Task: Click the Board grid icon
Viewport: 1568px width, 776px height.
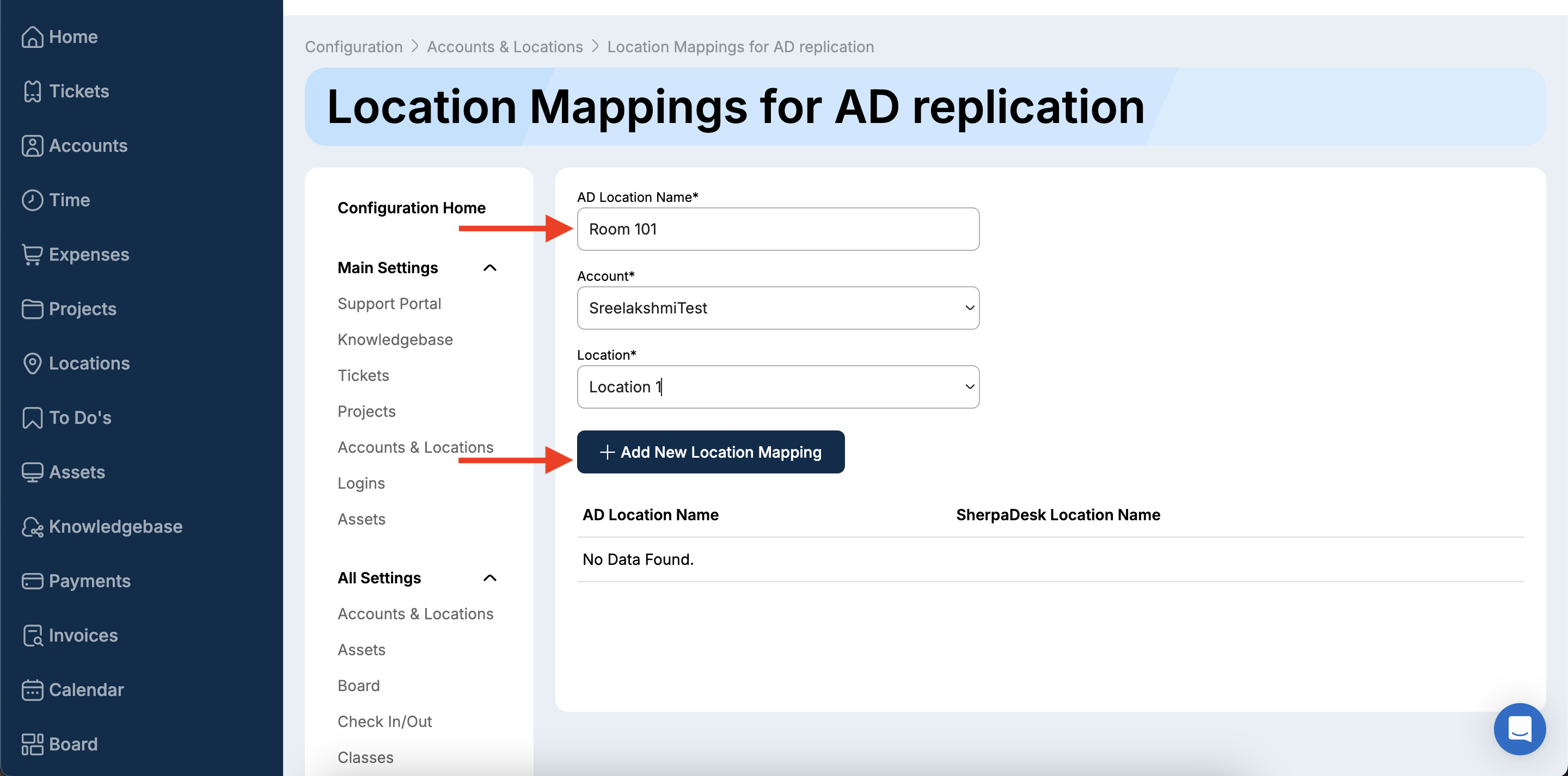Action: [32, 744]
